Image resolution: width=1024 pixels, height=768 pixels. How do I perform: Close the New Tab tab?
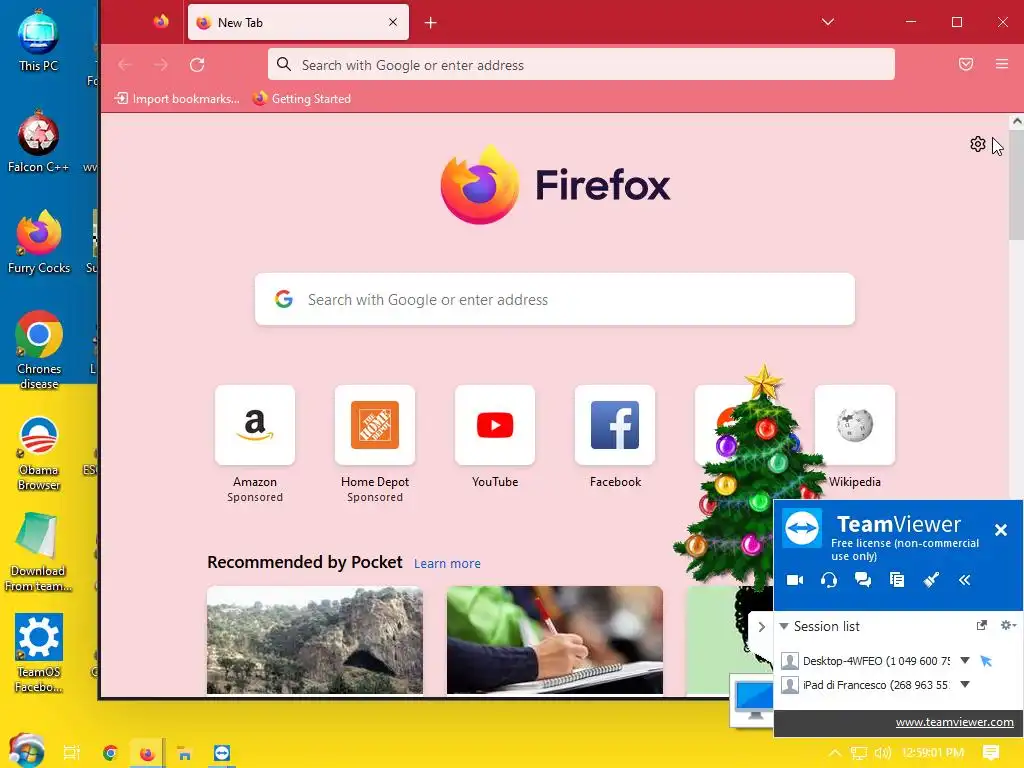[393, 22]
